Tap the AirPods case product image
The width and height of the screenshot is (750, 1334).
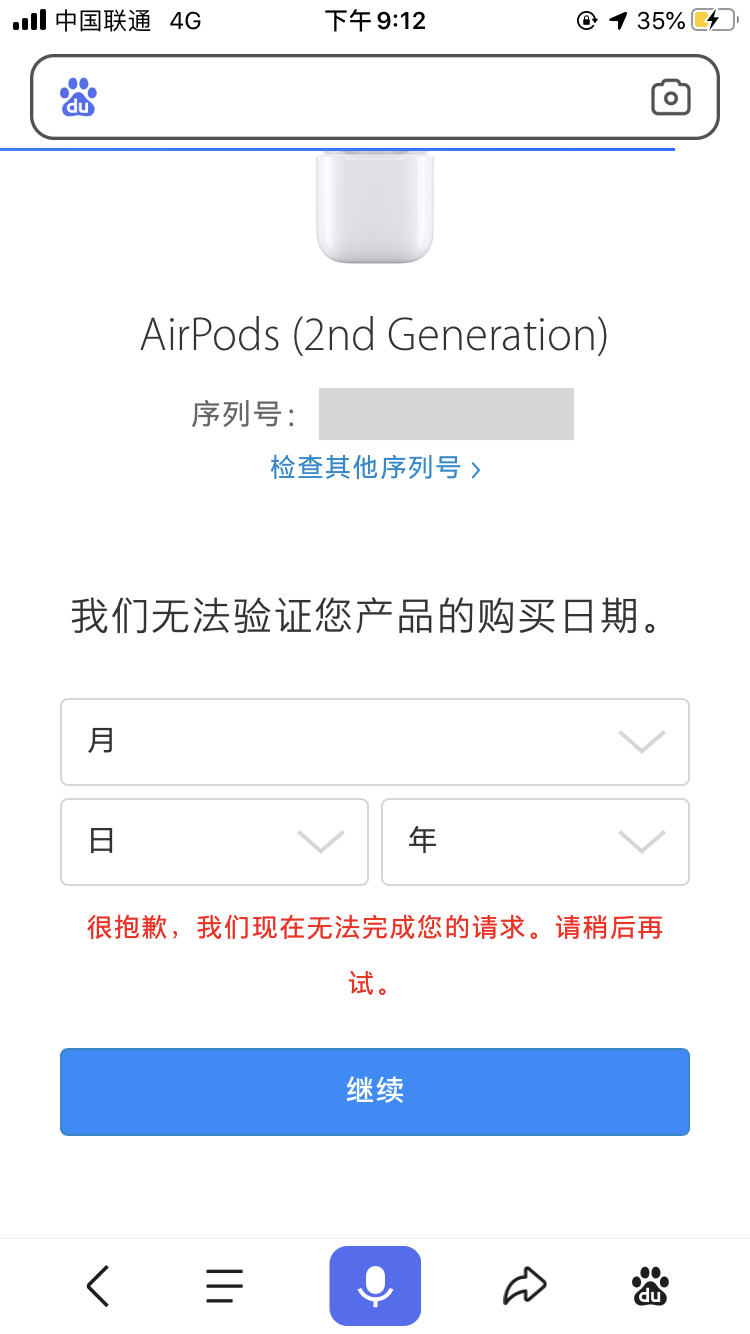pos(375,206)
